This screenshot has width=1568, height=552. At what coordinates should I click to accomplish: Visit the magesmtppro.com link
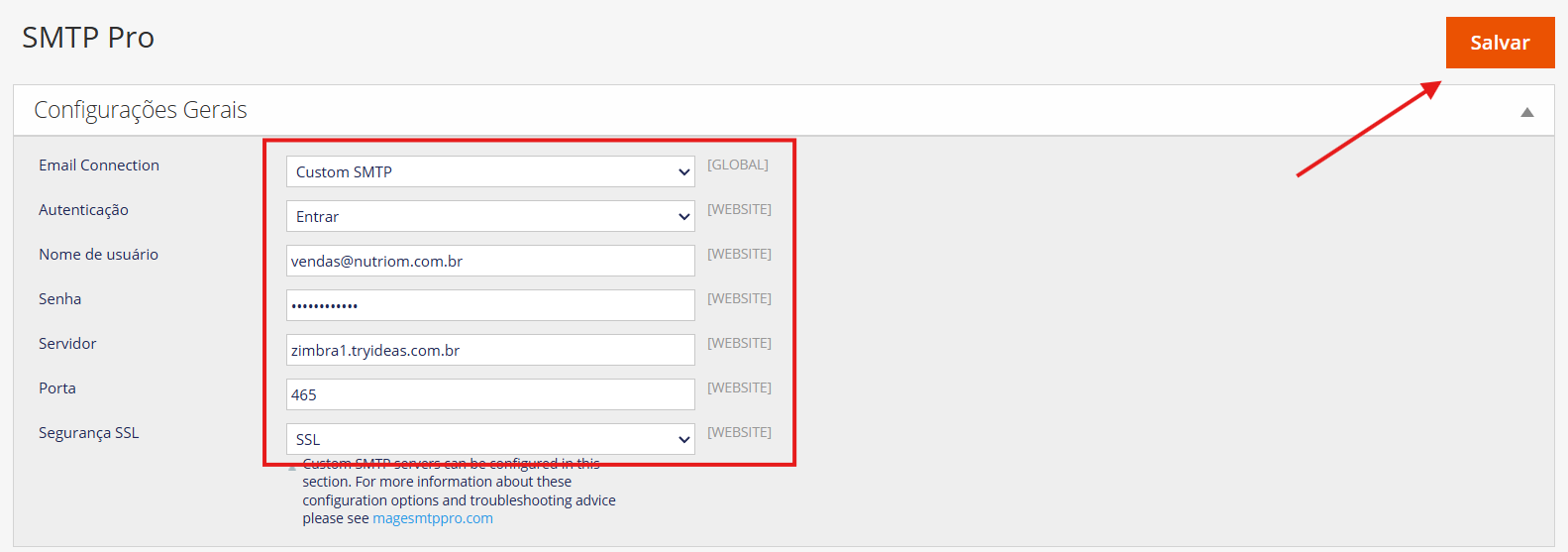(432, 518)
